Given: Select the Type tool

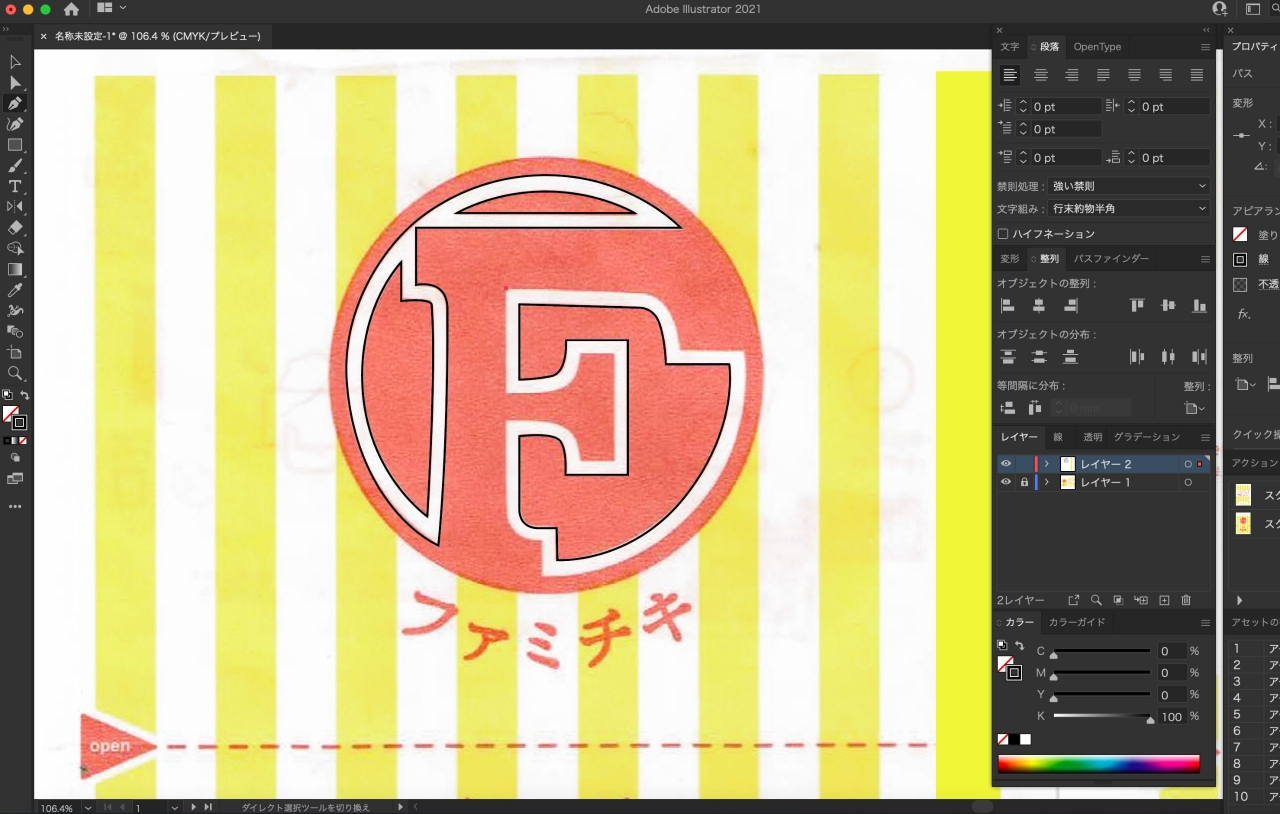Looking at the screenshot, I should (x=15, y=187).
